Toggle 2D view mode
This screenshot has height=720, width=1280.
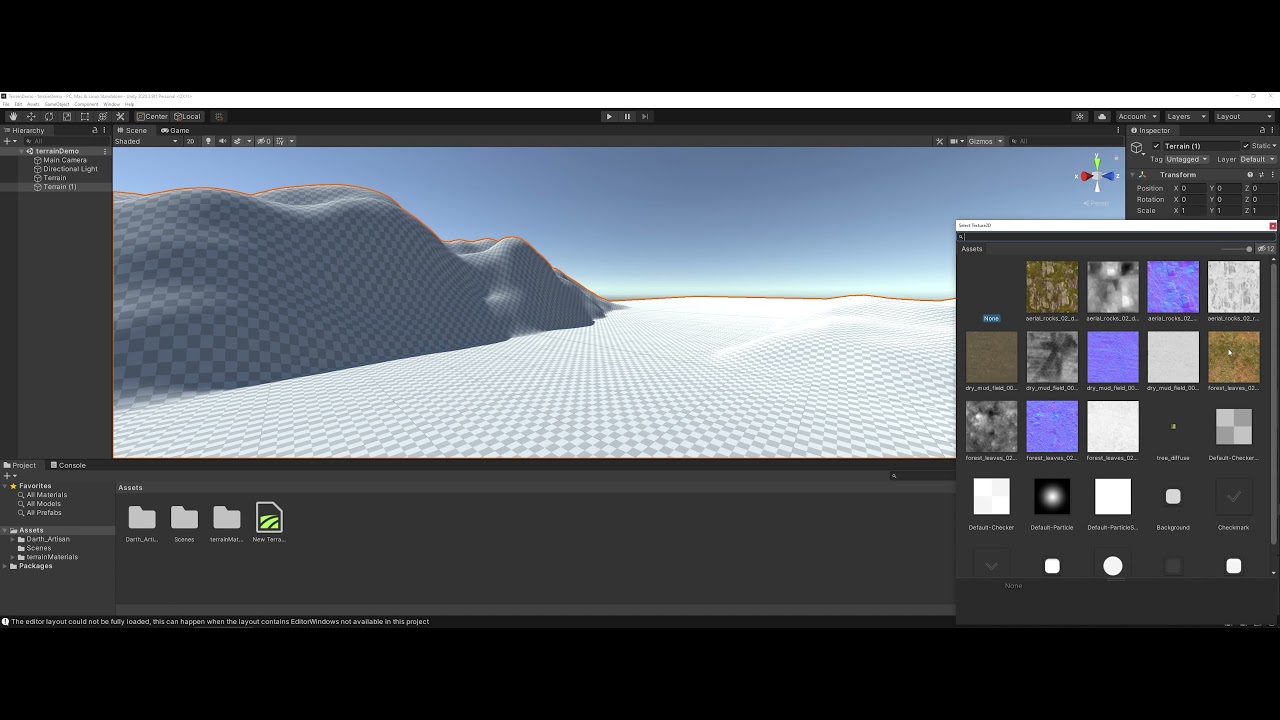point(190,141)
